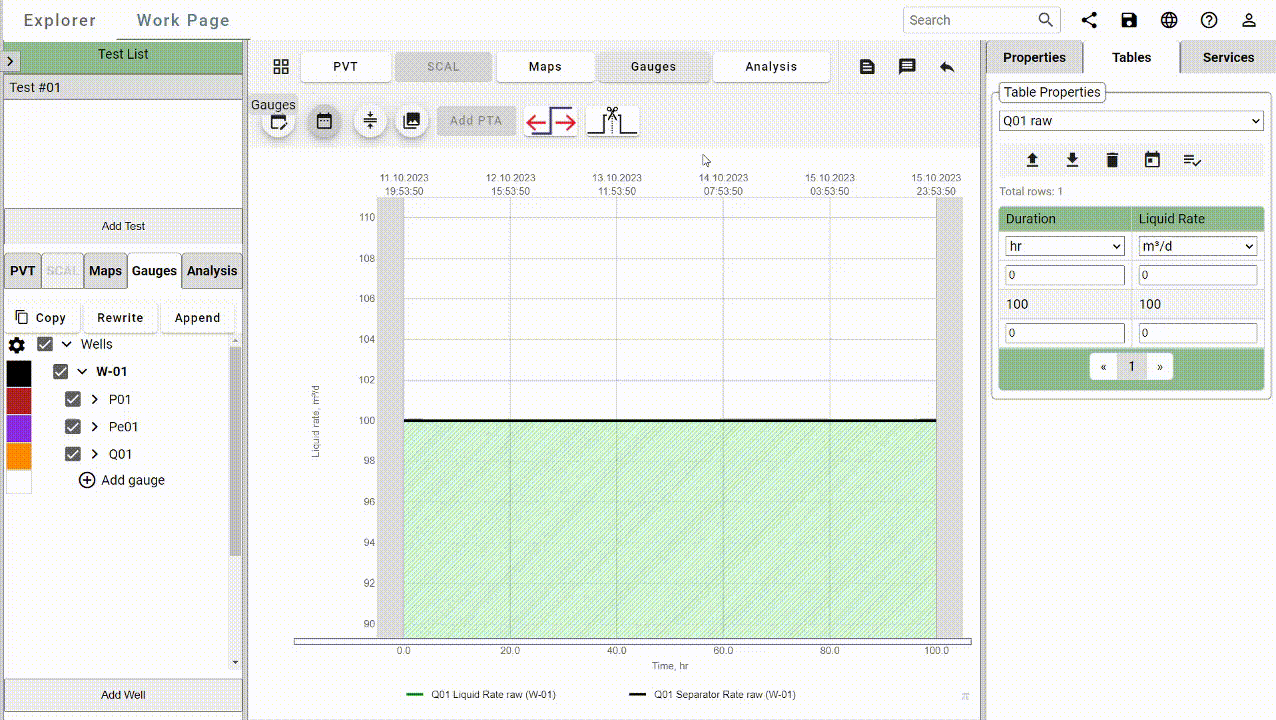Click the orange Q01 color swatch
1276x720 pixels.
[x=19, y=456]
